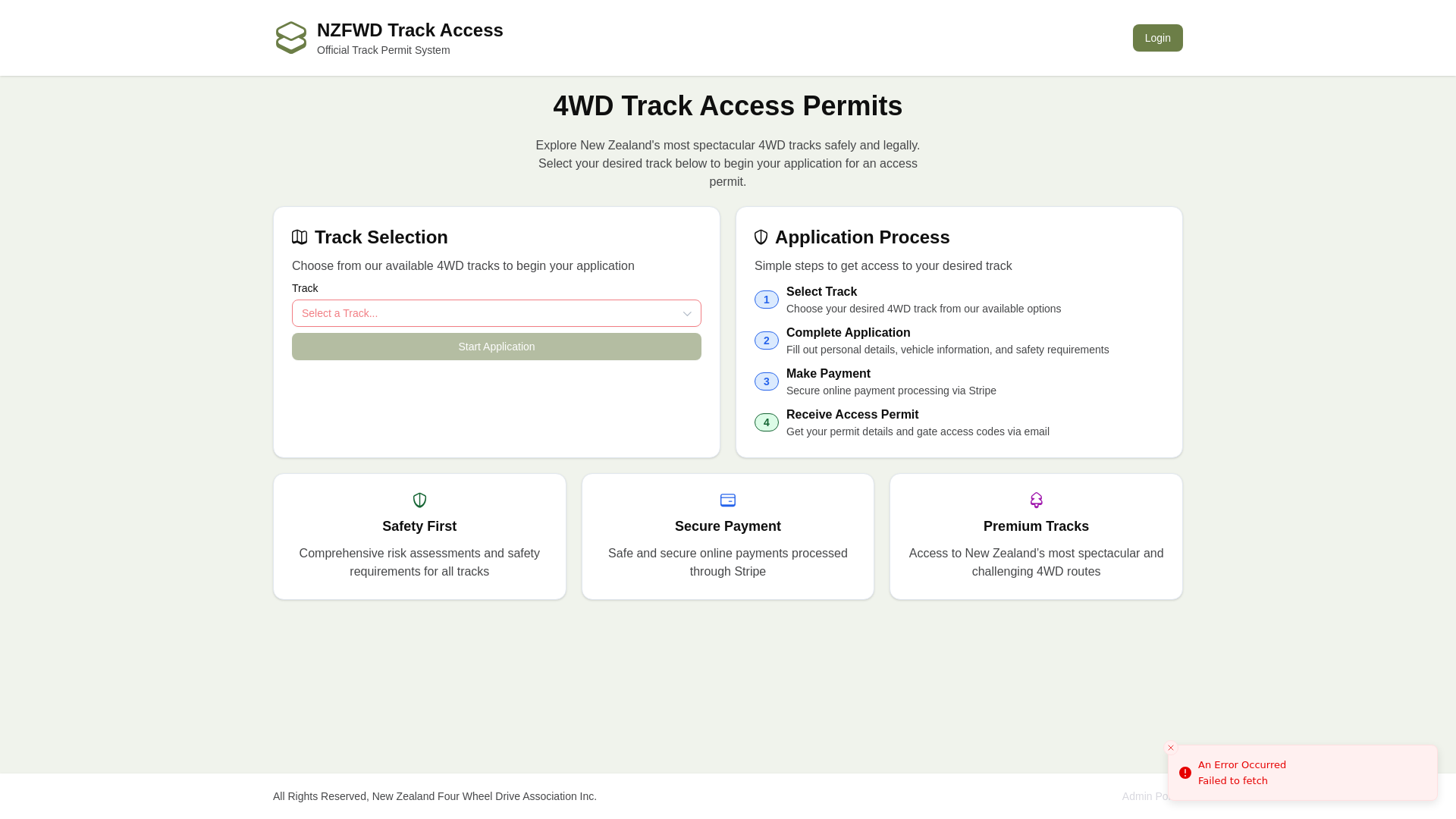Image resolution: width=1456 pixels, height=819 pixels.
Task: Click the Official Track Permit System subtitle
Action: (384, 50)
